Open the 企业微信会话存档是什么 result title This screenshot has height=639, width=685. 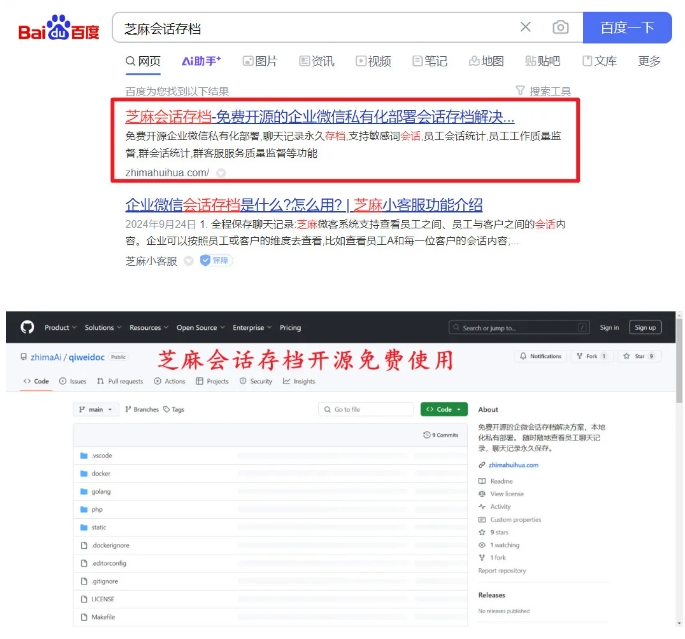pos(304,204)
